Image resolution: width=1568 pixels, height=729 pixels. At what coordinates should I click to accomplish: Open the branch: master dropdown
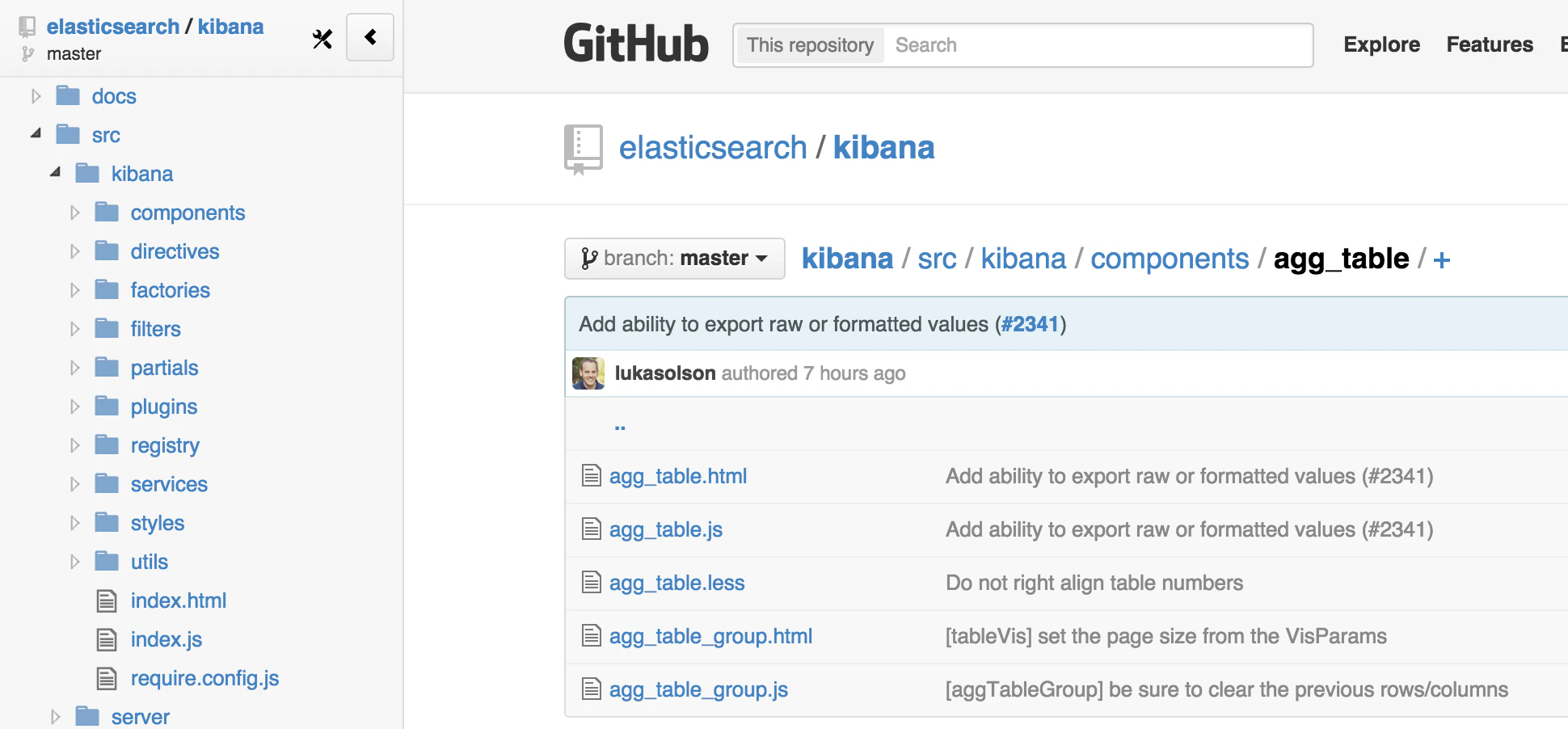[x=675, y=259]
